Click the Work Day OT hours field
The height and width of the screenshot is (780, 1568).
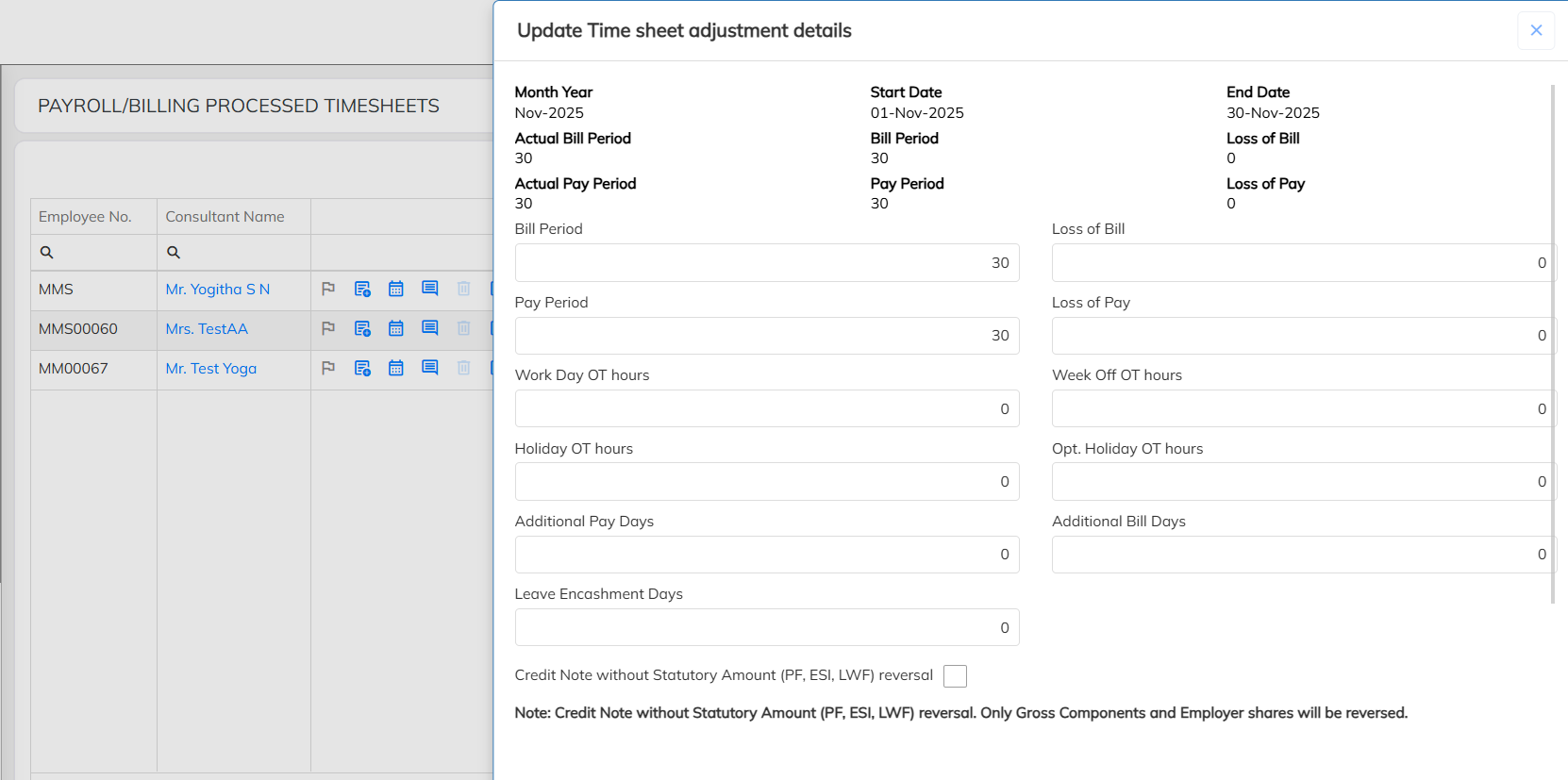pyautogui.click(x=766, y=409)
